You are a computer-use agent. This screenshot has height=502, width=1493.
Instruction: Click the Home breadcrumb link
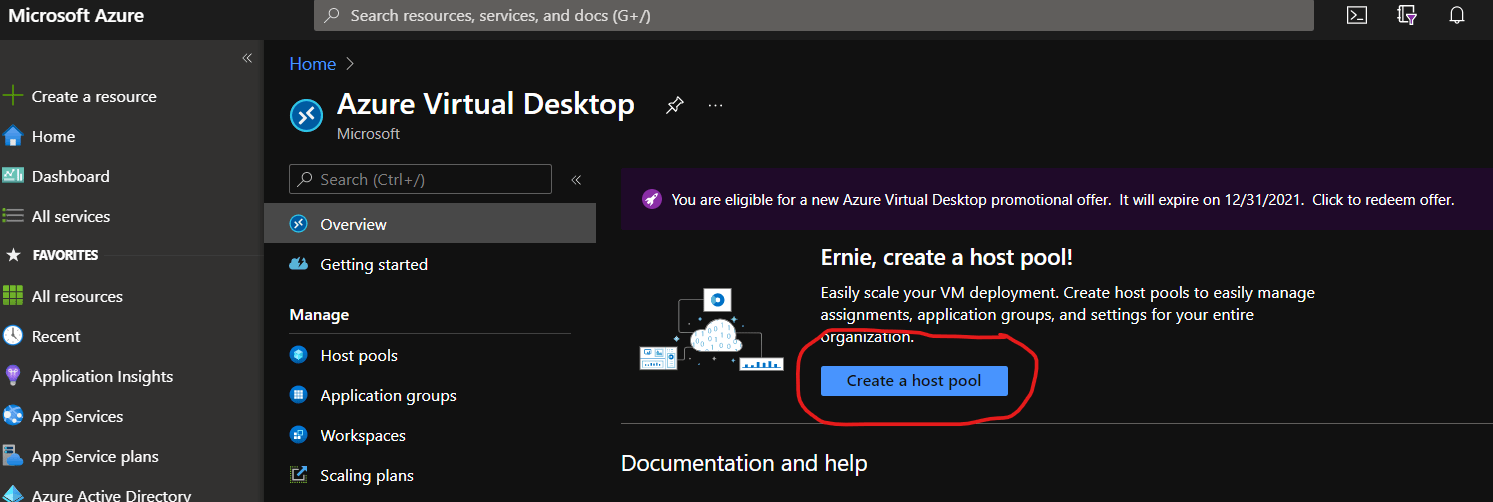pos(312,63)
